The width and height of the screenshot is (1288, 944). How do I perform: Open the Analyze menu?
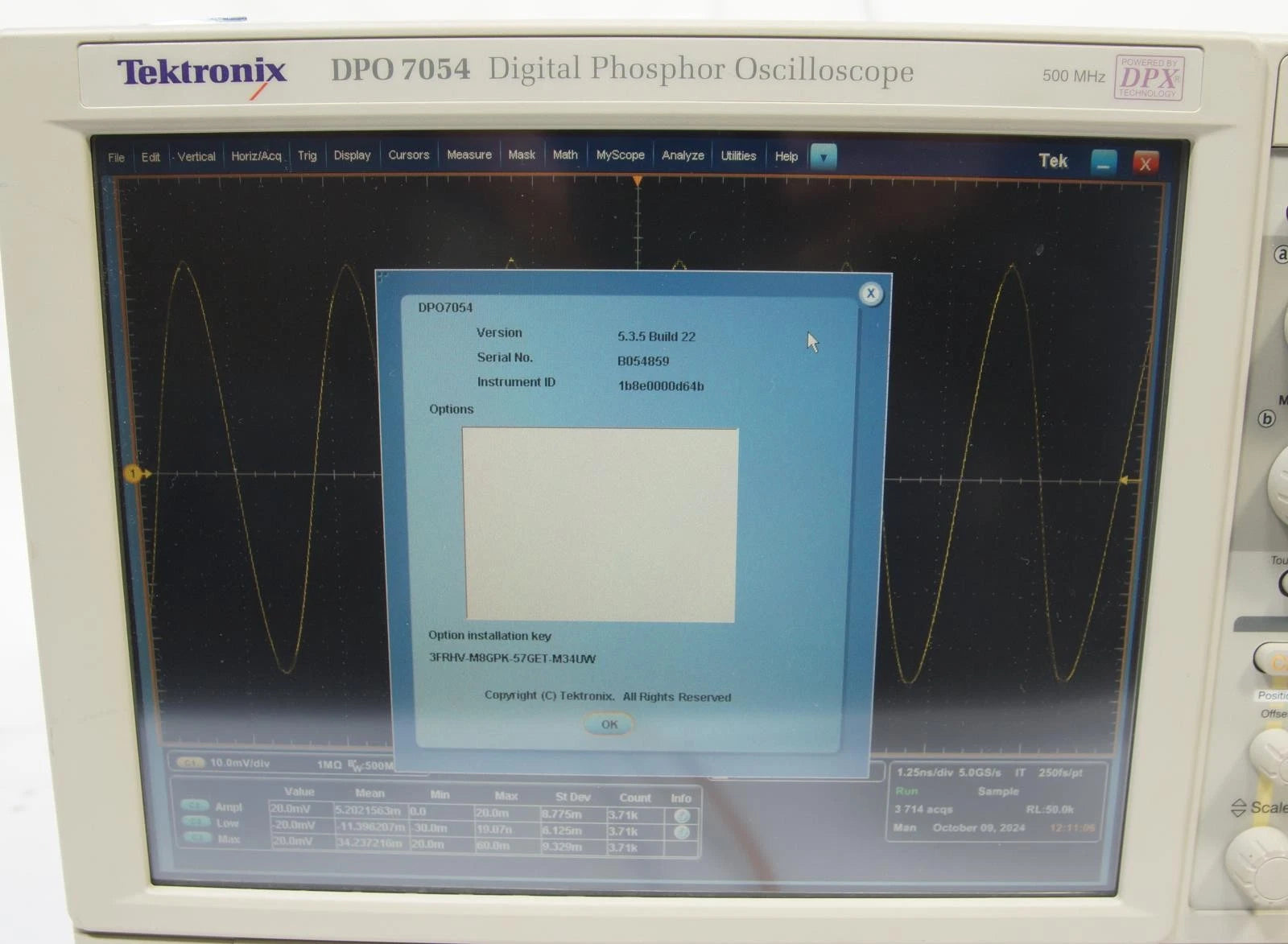click(x=683, y=155)
